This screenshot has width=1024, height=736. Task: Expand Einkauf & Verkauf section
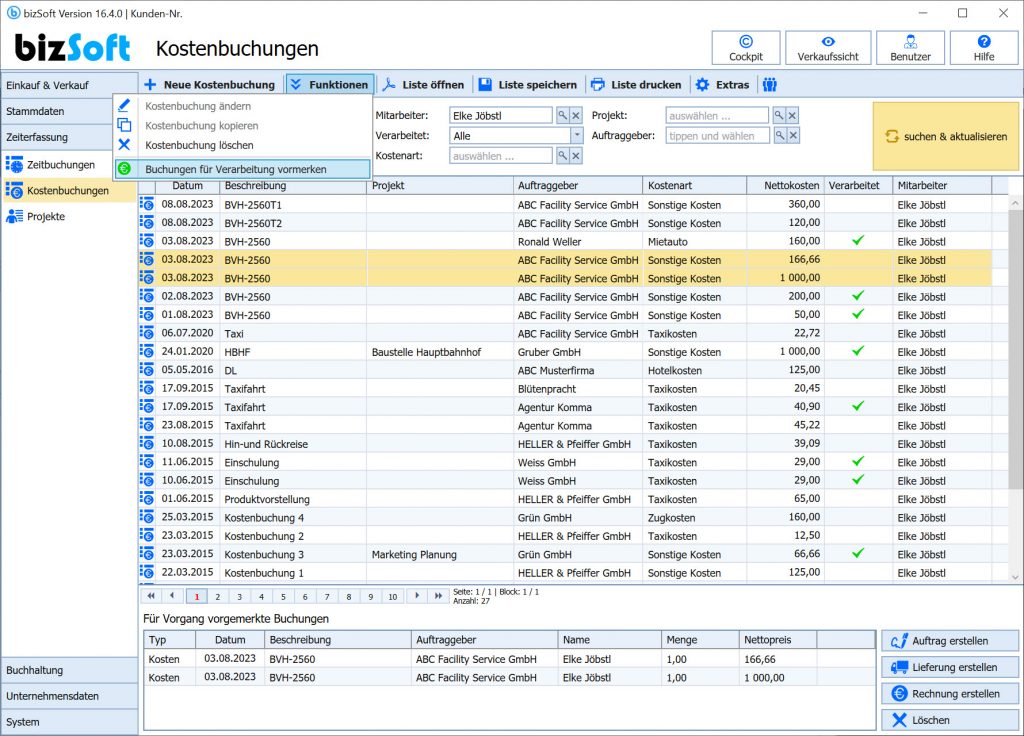coord(69,85)
